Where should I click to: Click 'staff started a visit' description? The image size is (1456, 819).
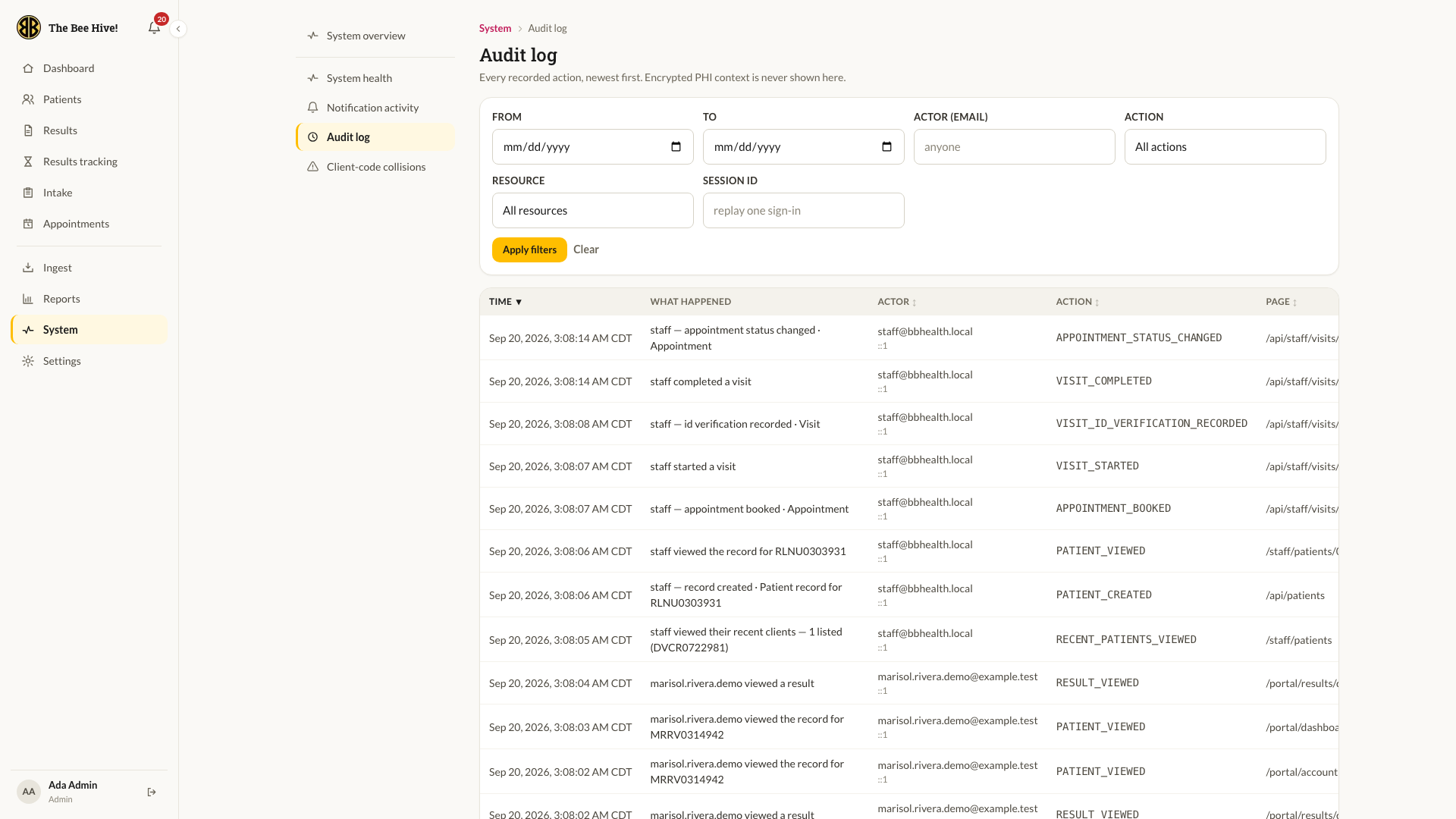tap(692, 466)
